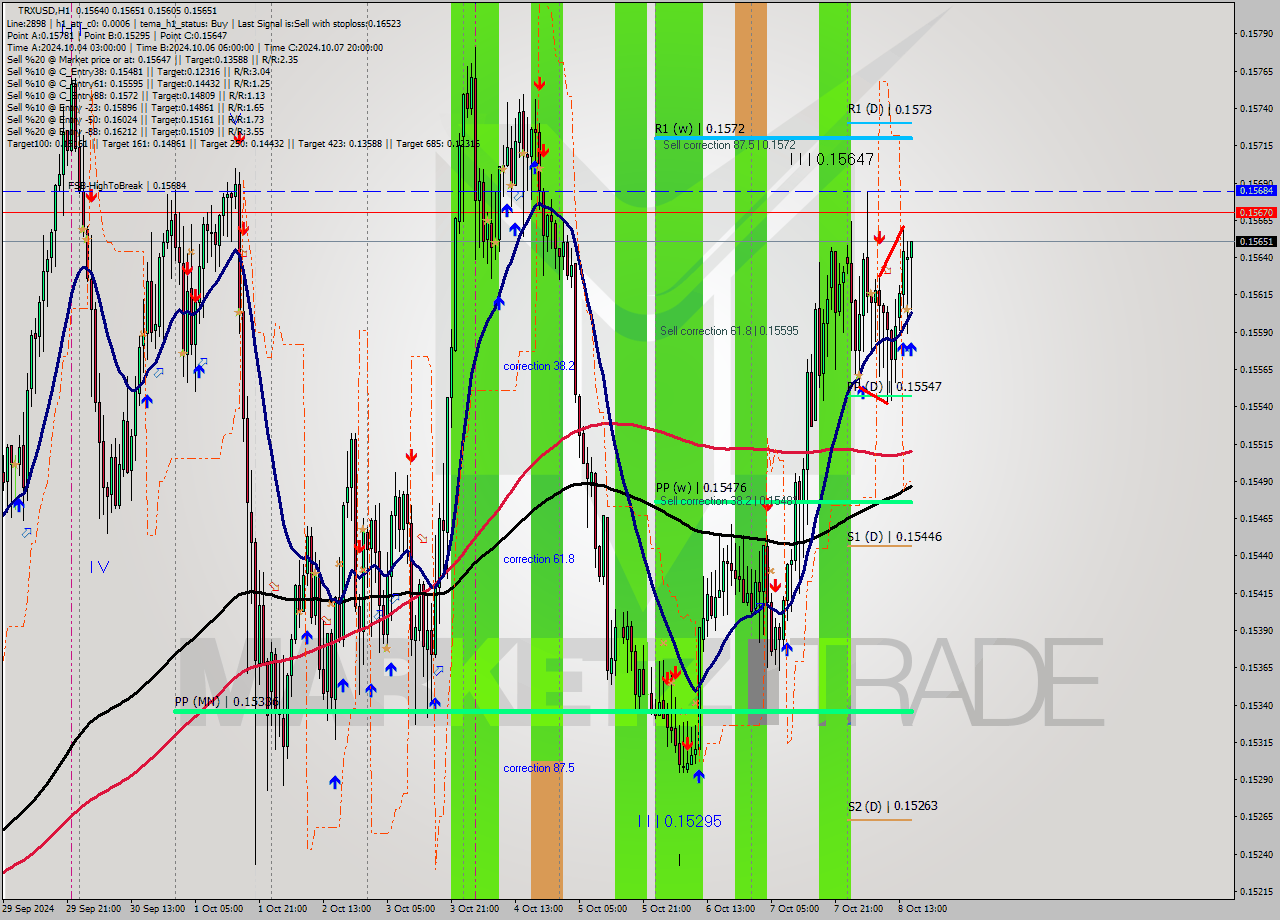
Task: Select the 'PP (D) | 0.15547' pivot label
Action: click(x=894, y=386)
